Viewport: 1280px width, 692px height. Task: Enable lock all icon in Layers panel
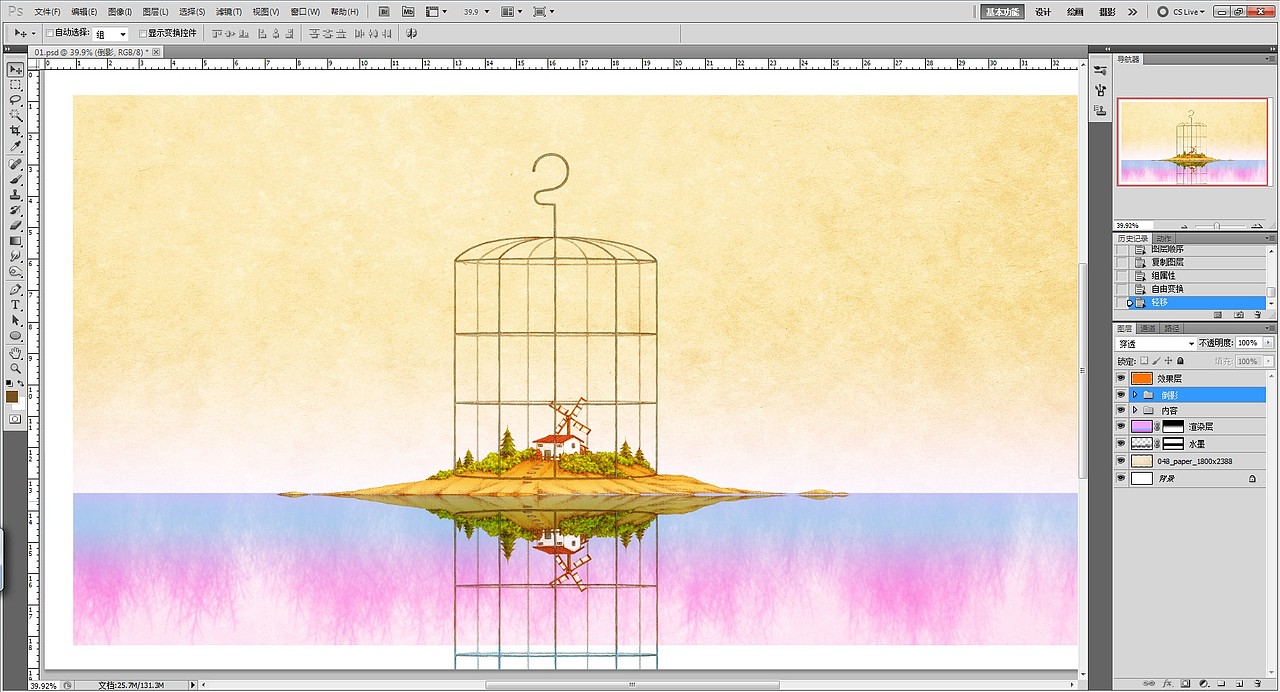[x=1180, y=361]
